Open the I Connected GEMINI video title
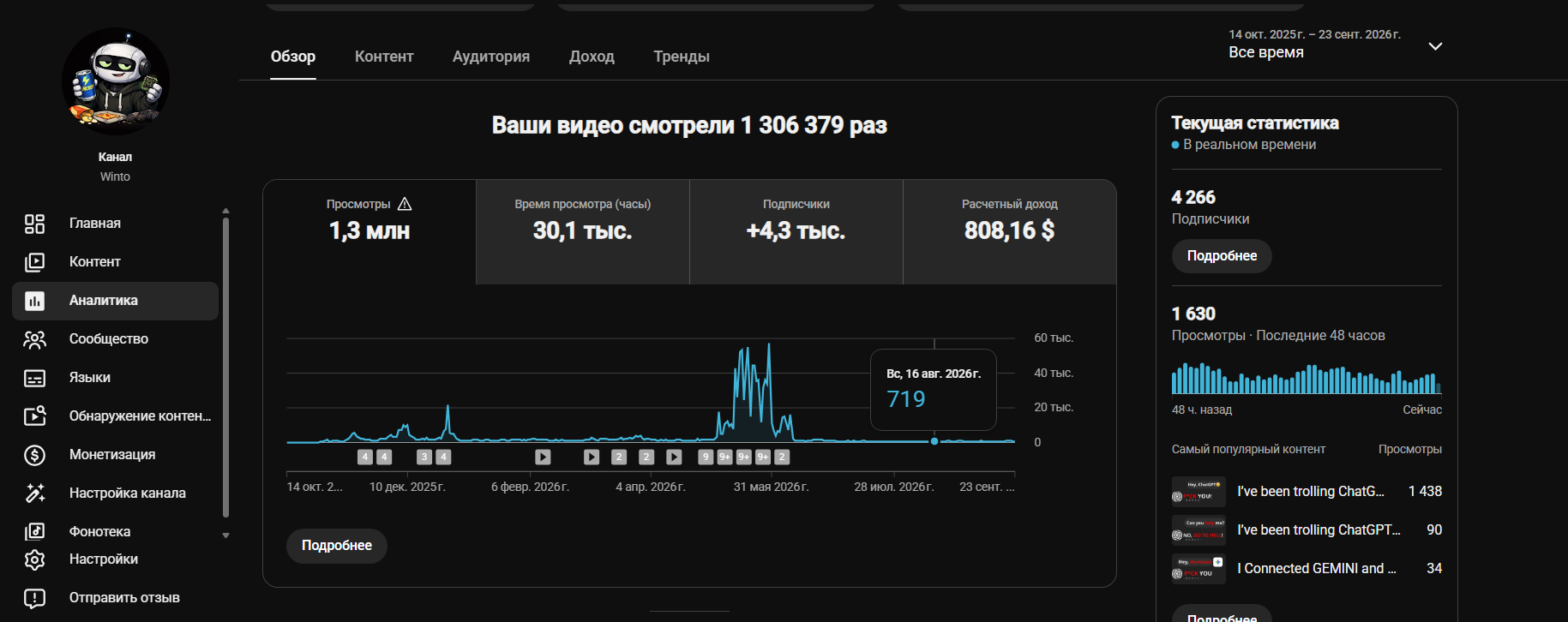 1317,569
